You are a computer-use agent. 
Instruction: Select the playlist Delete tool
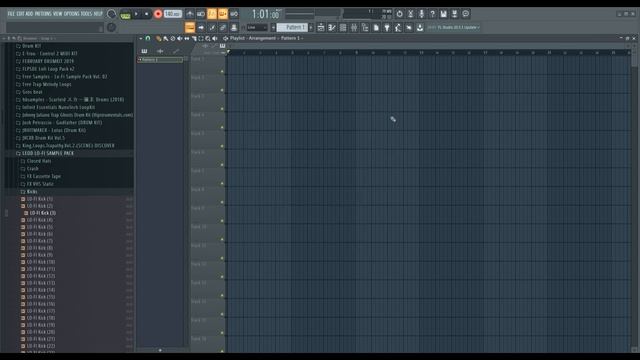point(173,38)
